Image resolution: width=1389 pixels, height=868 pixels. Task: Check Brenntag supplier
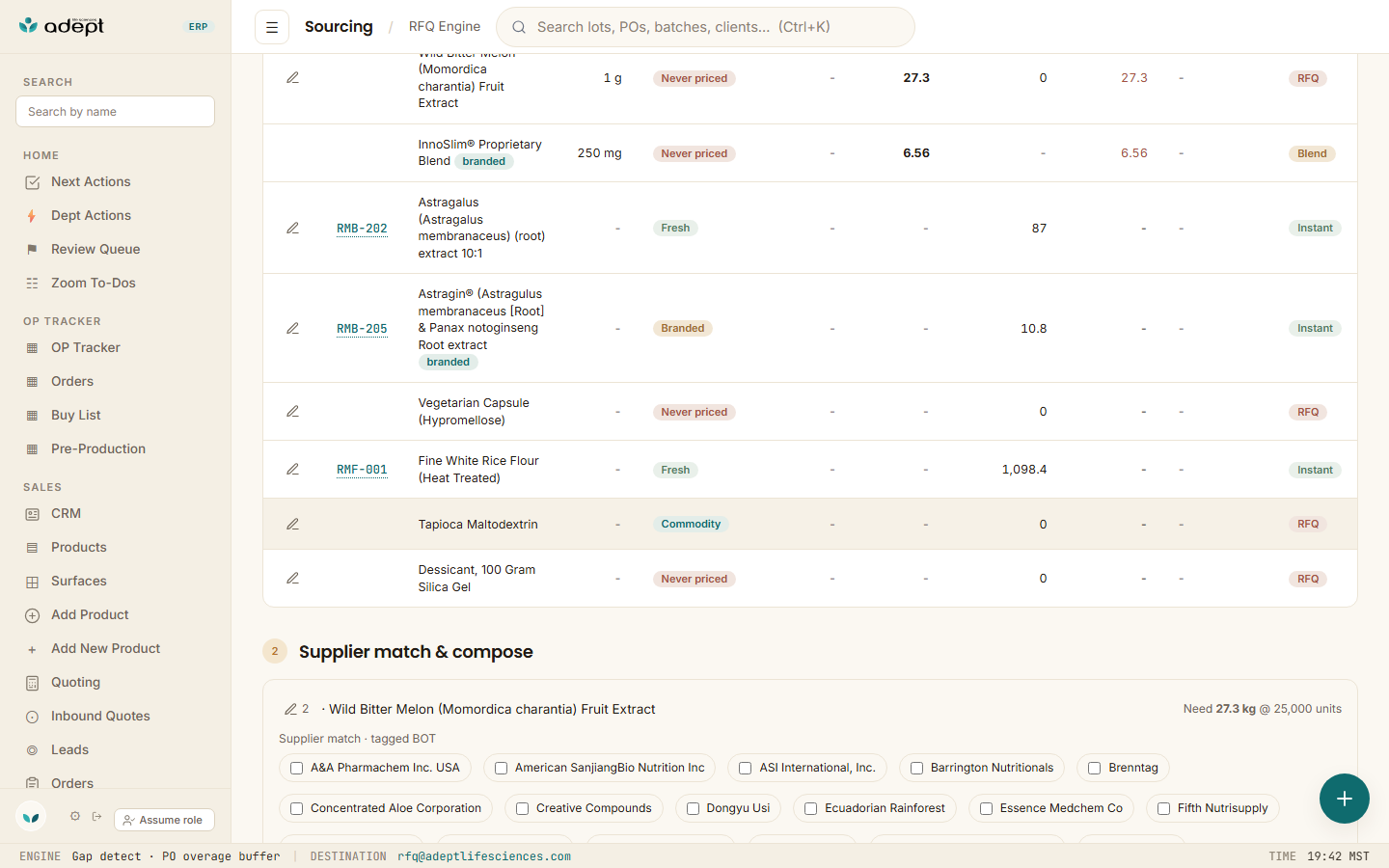1094,768
